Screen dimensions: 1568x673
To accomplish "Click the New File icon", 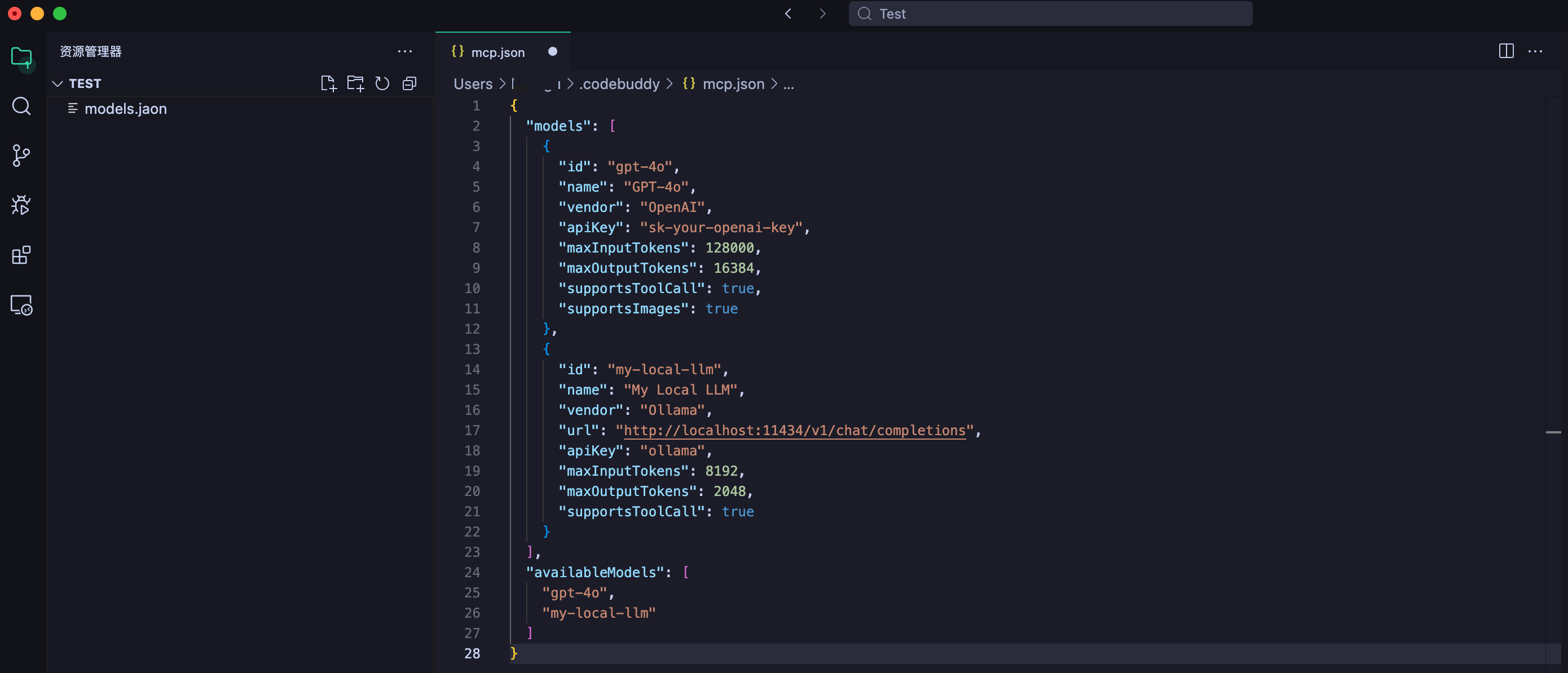I will 328,83.
